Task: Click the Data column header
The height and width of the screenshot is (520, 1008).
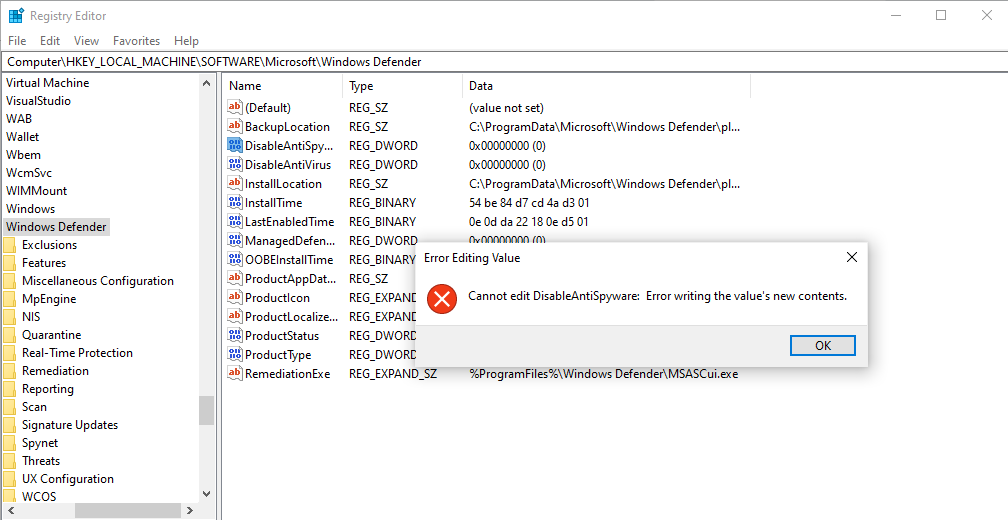Action: [x=481, y=86]
